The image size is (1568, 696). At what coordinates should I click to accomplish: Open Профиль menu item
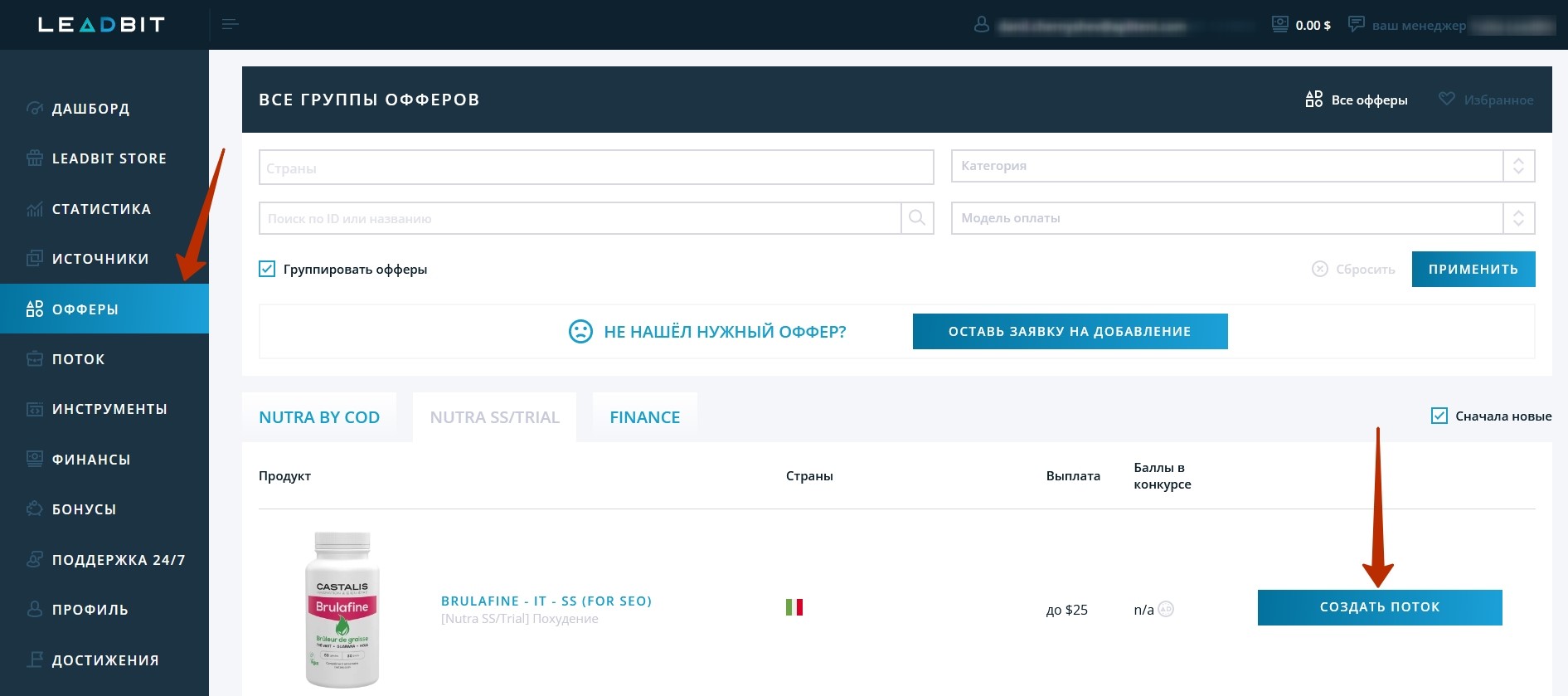[104, 610]
